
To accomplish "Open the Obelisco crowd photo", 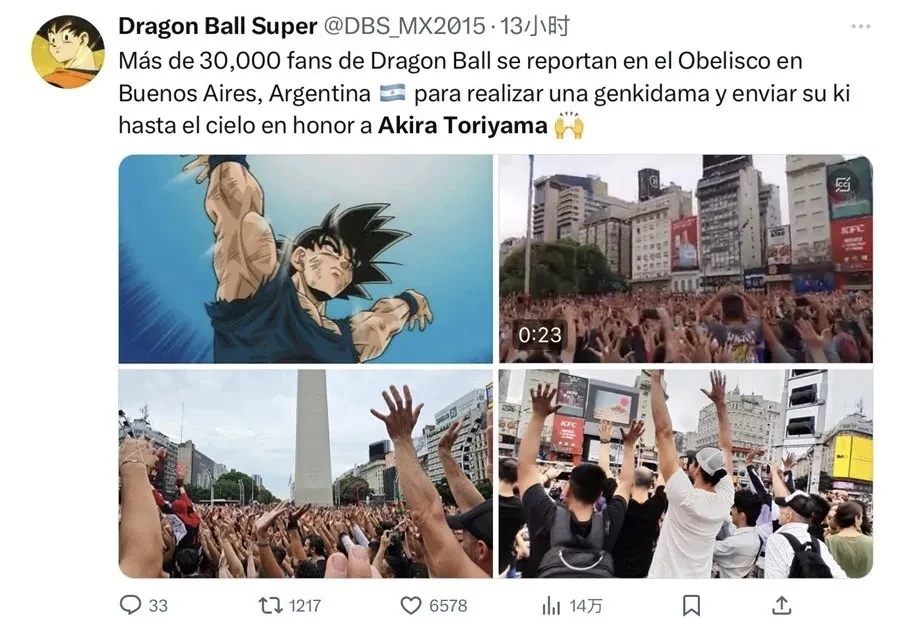I will [x=305, y=474].
